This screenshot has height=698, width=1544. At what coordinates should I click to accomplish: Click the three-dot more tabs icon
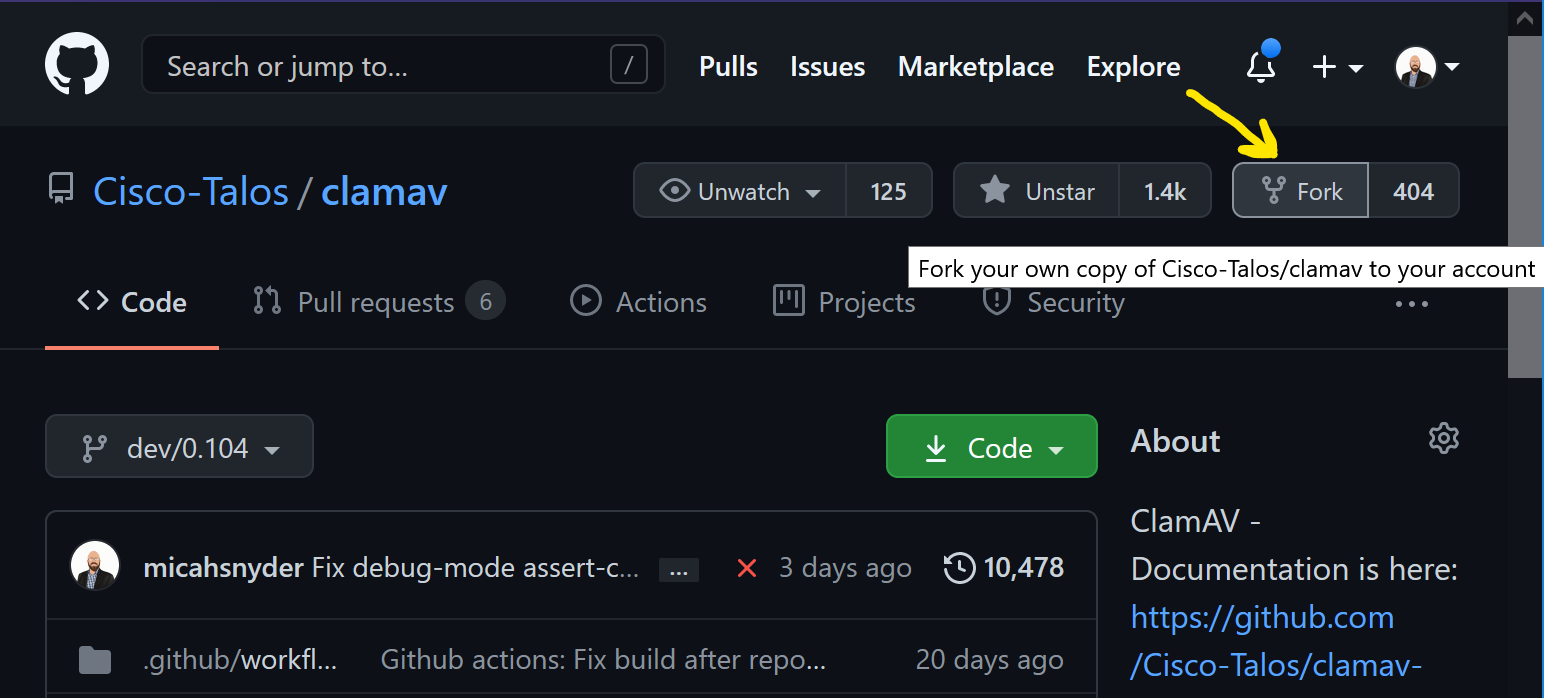(1411, 304)
